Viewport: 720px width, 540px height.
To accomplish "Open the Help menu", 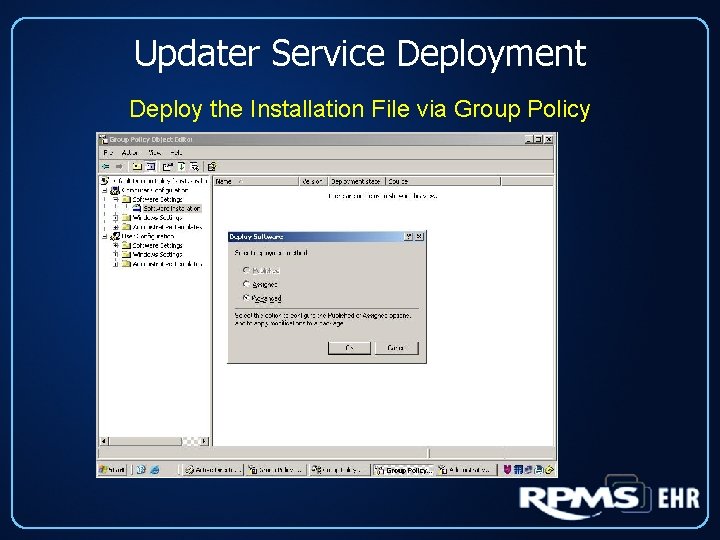I will coord(176,152).
